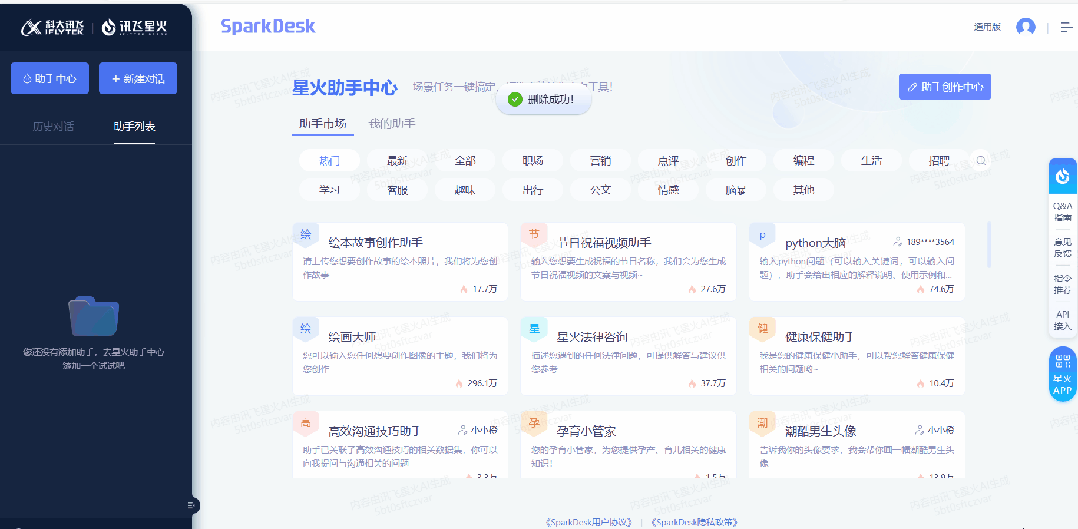Select the 创作 category chip

pyautogui.click(x=736, y=161)
